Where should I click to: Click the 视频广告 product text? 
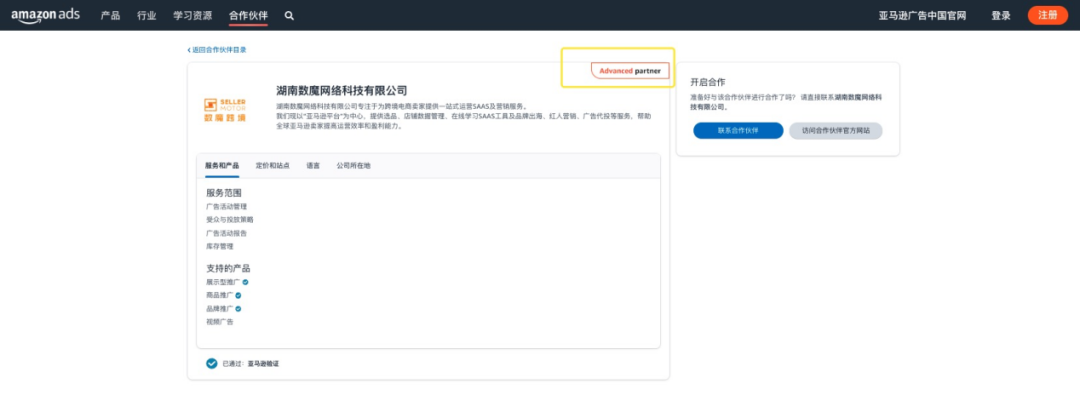(219, 322)
